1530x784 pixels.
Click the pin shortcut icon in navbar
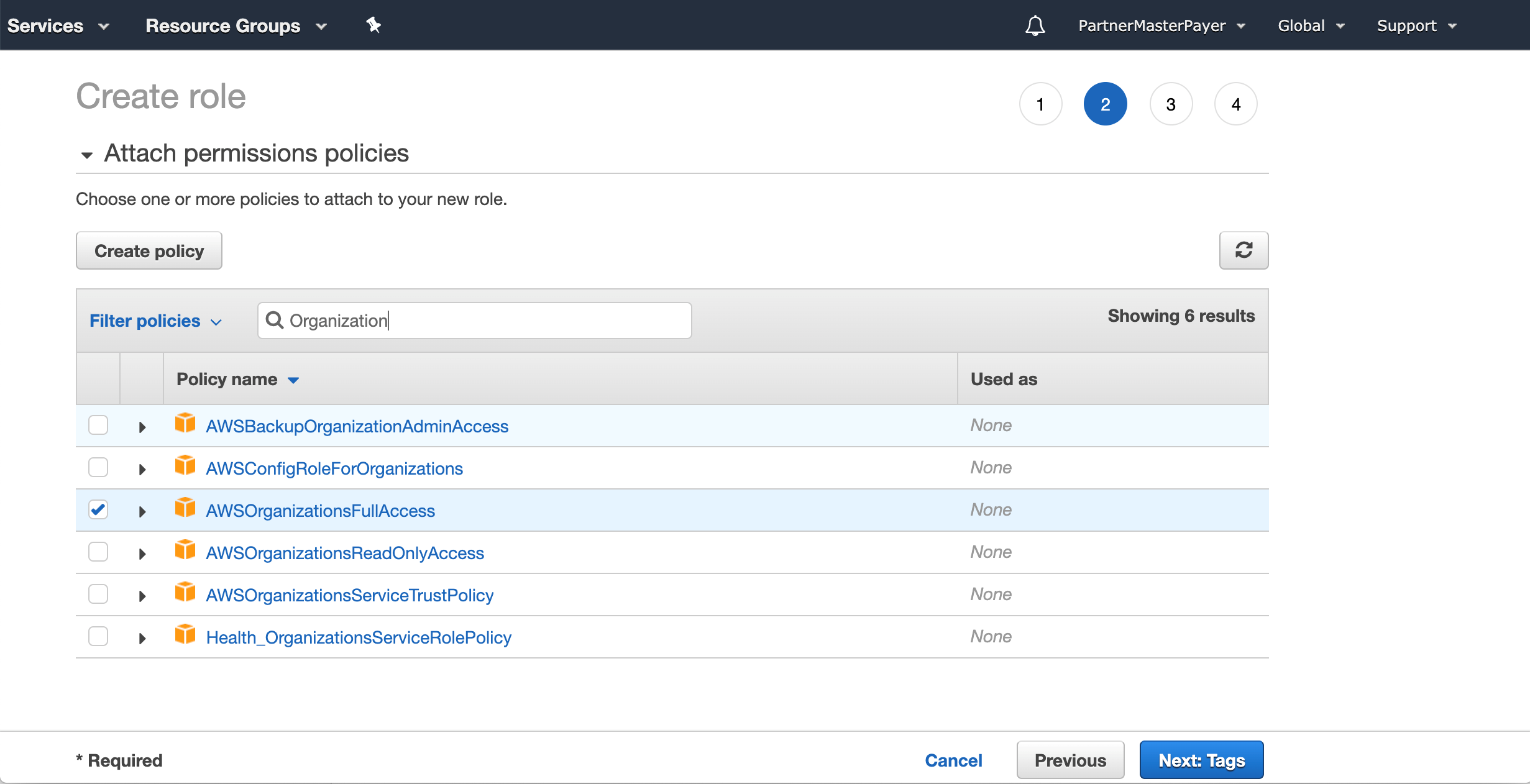click(x=373, y=25)
